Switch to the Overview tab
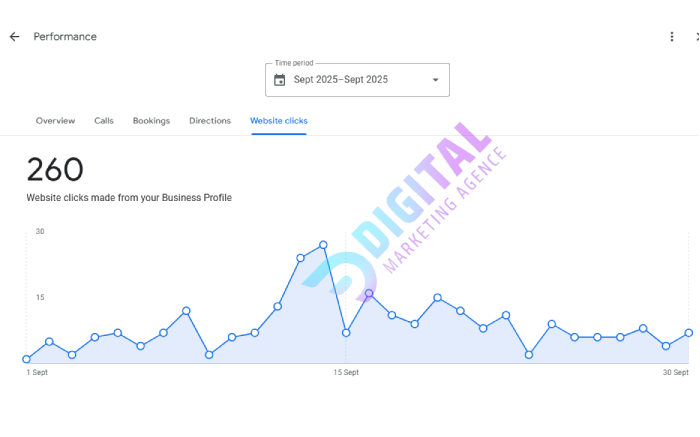The width and height of the screenshot is (700, 437). point(55,121)
